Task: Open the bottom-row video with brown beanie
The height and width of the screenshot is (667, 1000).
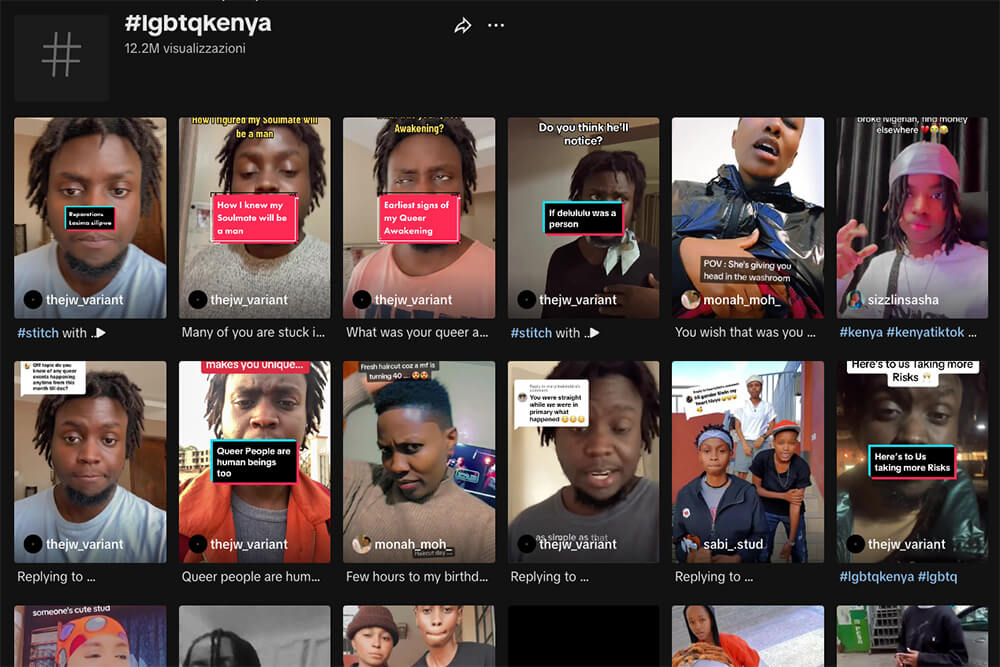Action: (x=419, y=636)
